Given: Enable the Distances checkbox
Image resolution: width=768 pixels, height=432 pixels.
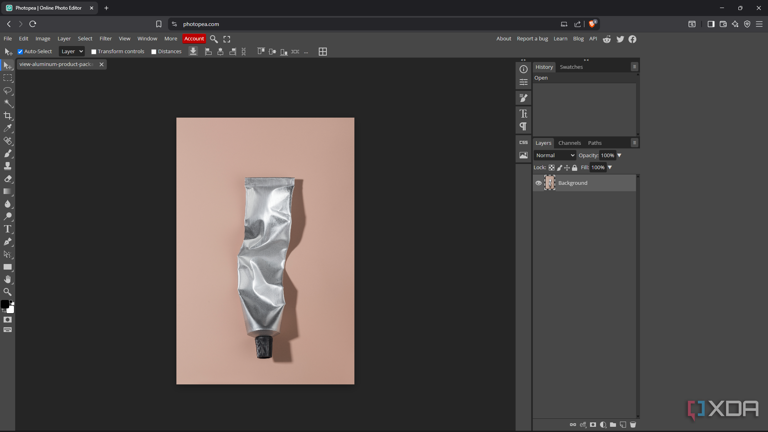Looking at the screenshot, I should [154, 51].
